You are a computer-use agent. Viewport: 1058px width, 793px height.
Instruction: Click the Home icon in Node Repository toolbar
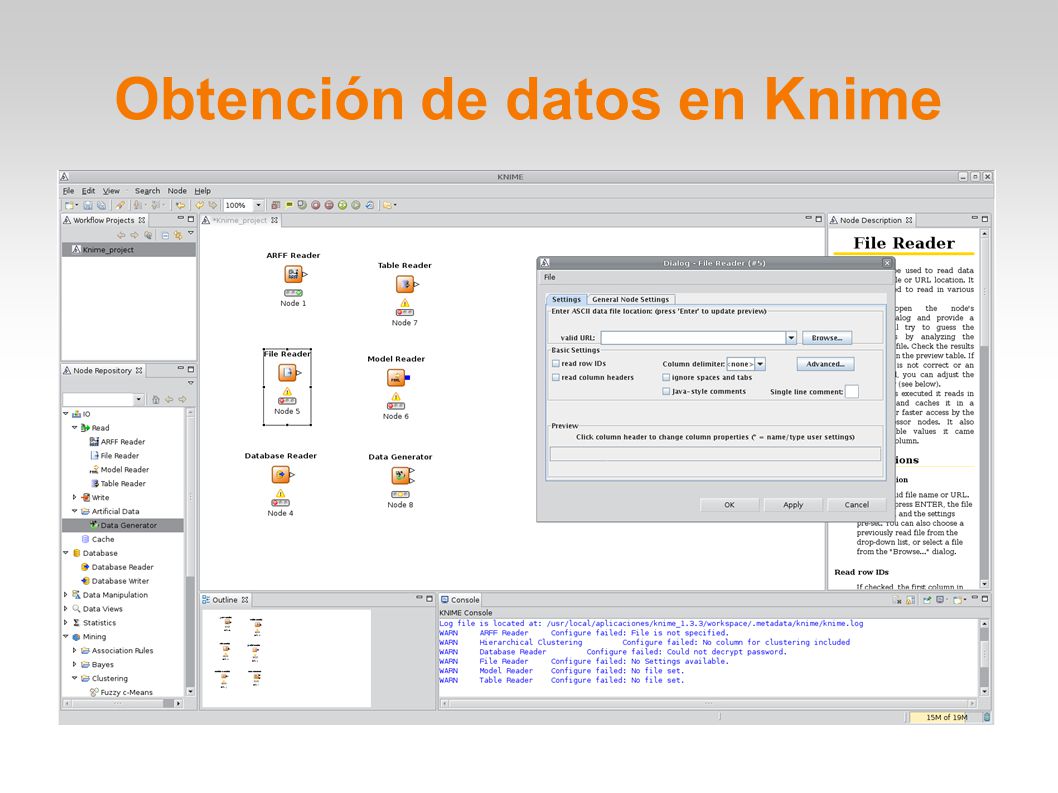[156, 400]
